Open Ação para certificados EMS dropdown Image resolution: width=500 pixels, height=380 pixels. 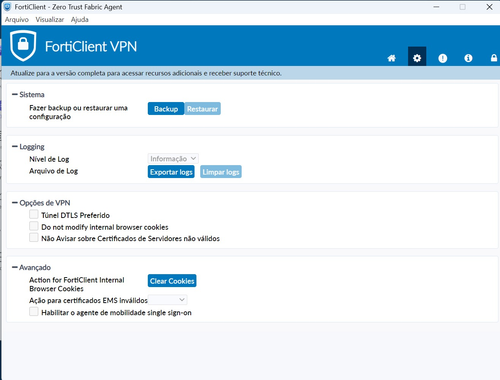click(167, 300)
